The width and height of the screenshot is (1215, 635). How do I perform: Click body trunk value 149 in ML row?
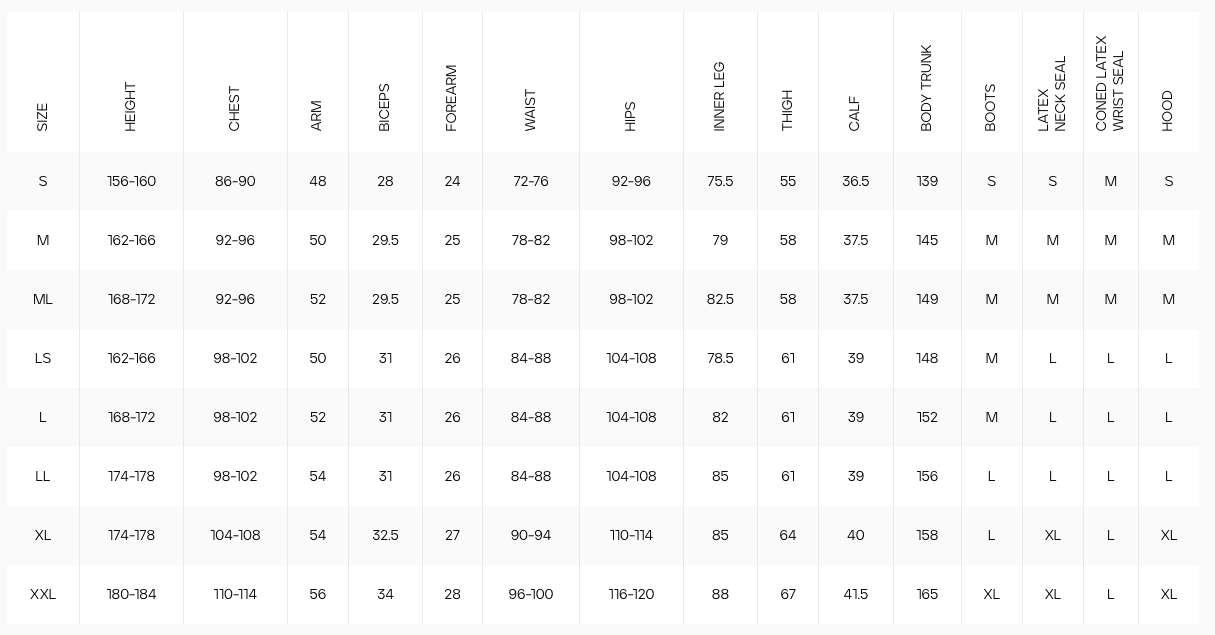[x=927, y=299]
